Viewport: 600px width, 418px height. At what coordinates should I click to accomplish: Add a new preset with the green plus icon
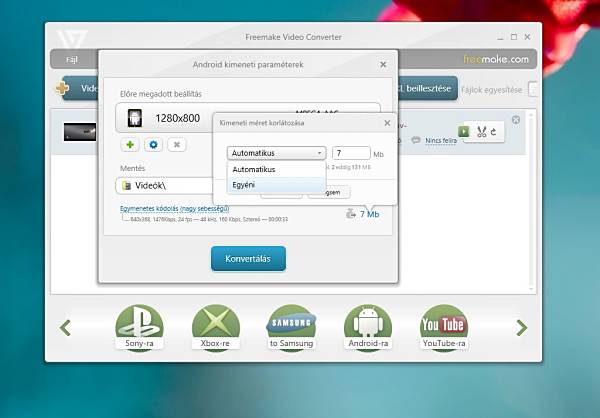tap(130, 145)
